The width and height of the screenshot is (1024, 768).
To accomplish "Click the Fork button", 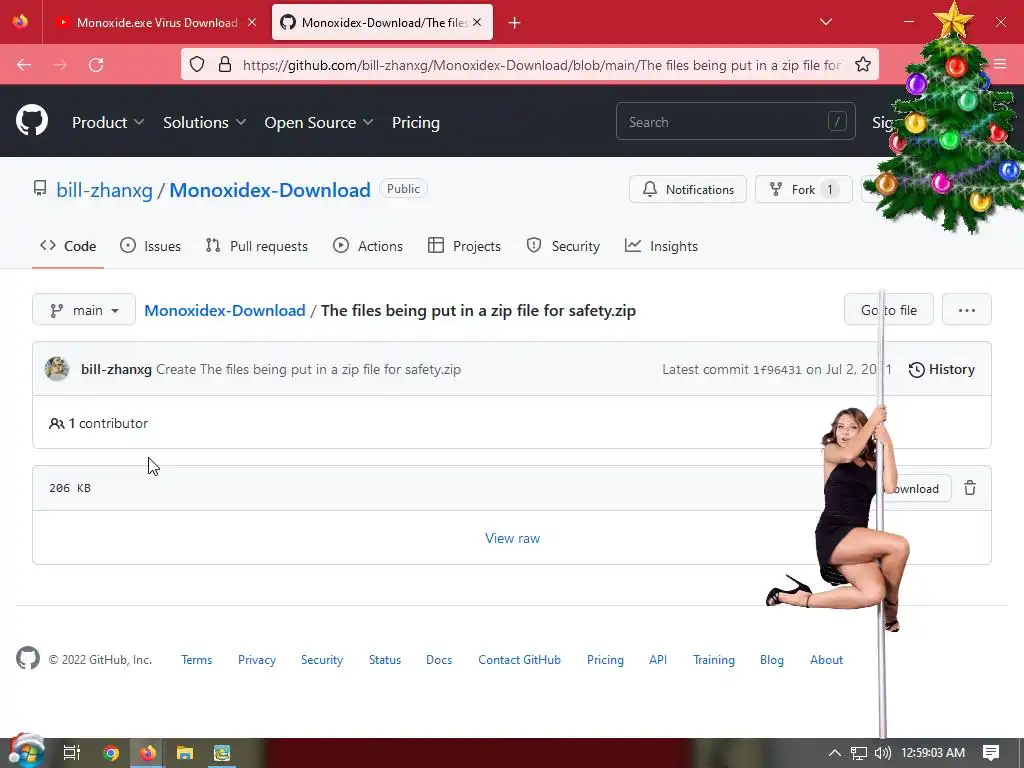I will tap(803, 189).
